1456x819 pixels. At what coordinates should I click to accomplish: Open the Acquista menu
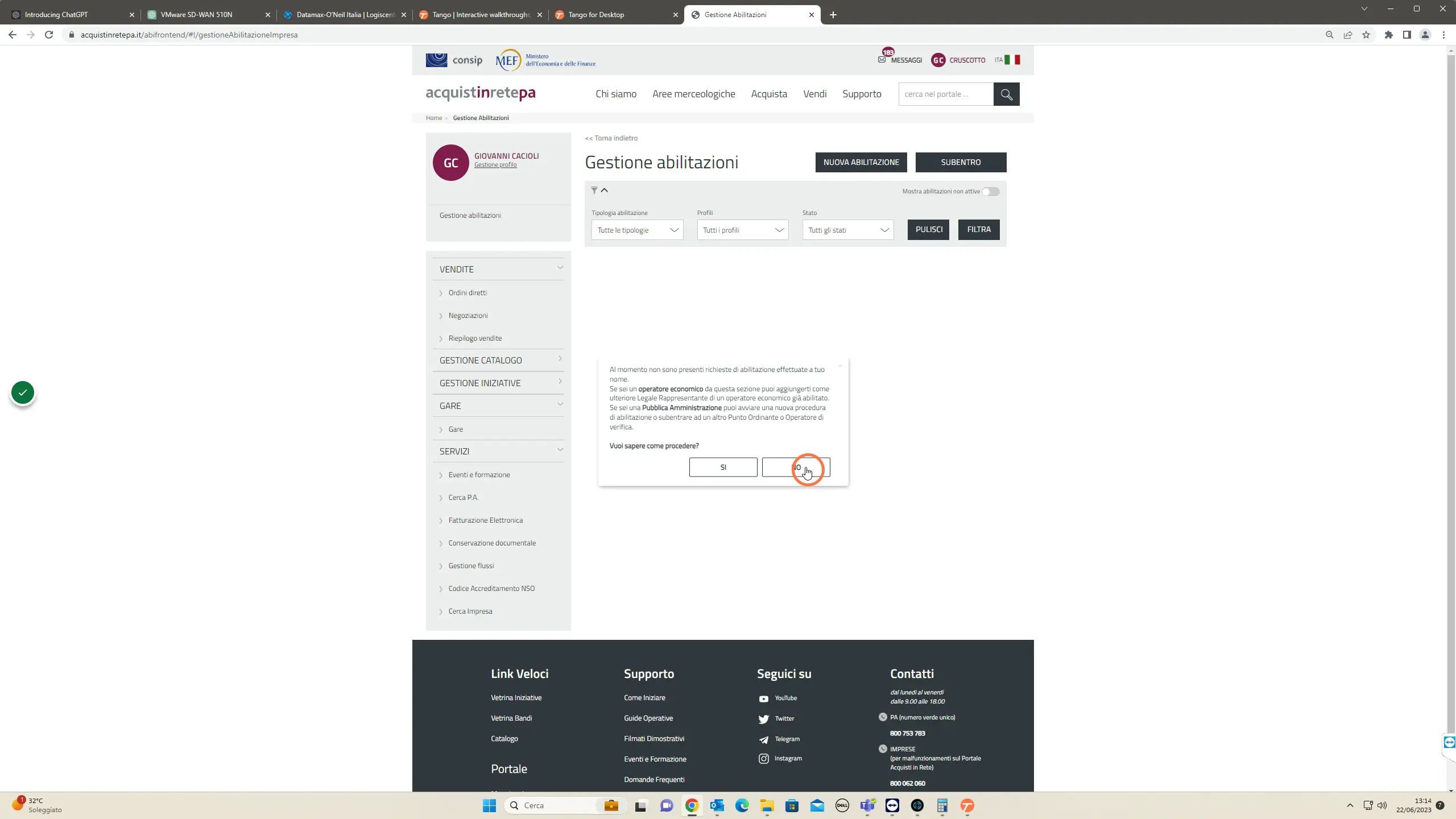(x=769, y=94)
